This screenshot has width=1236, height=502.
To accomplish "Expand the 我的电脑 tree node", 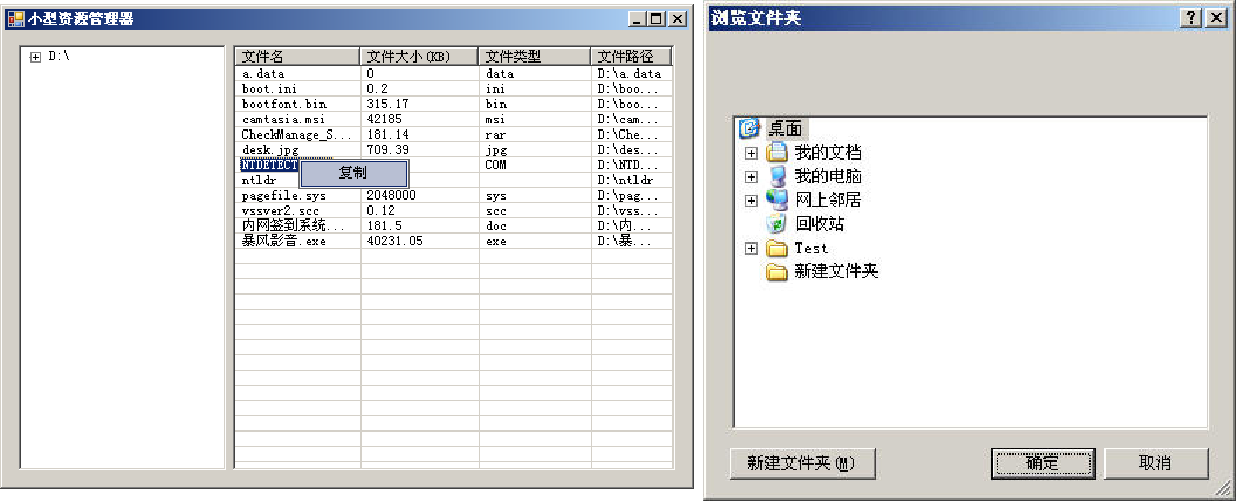I will [751, 177].
